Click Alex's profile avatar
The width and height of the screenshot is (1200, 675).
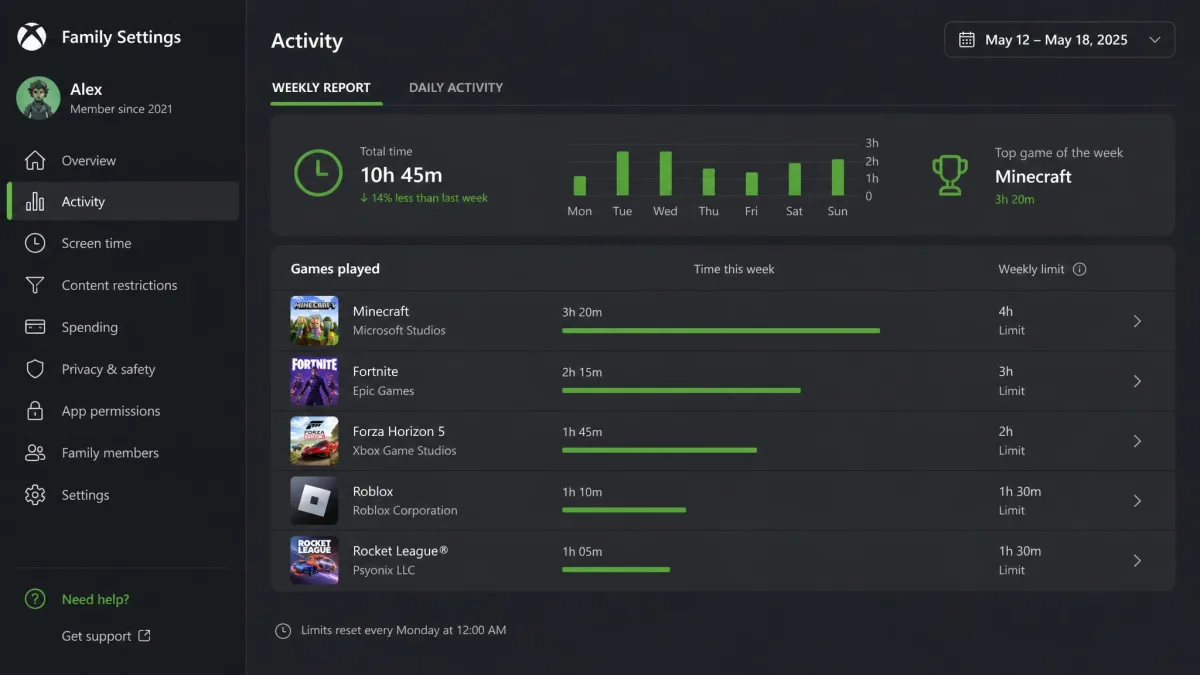[37, 98]
